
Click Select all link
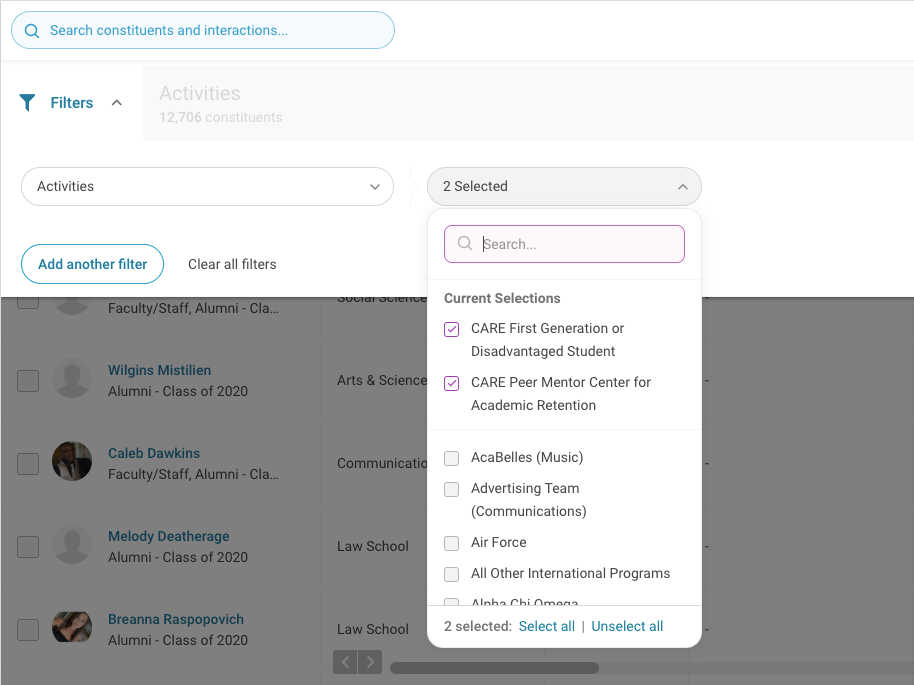pyautogui.click(x=546, y=626)
